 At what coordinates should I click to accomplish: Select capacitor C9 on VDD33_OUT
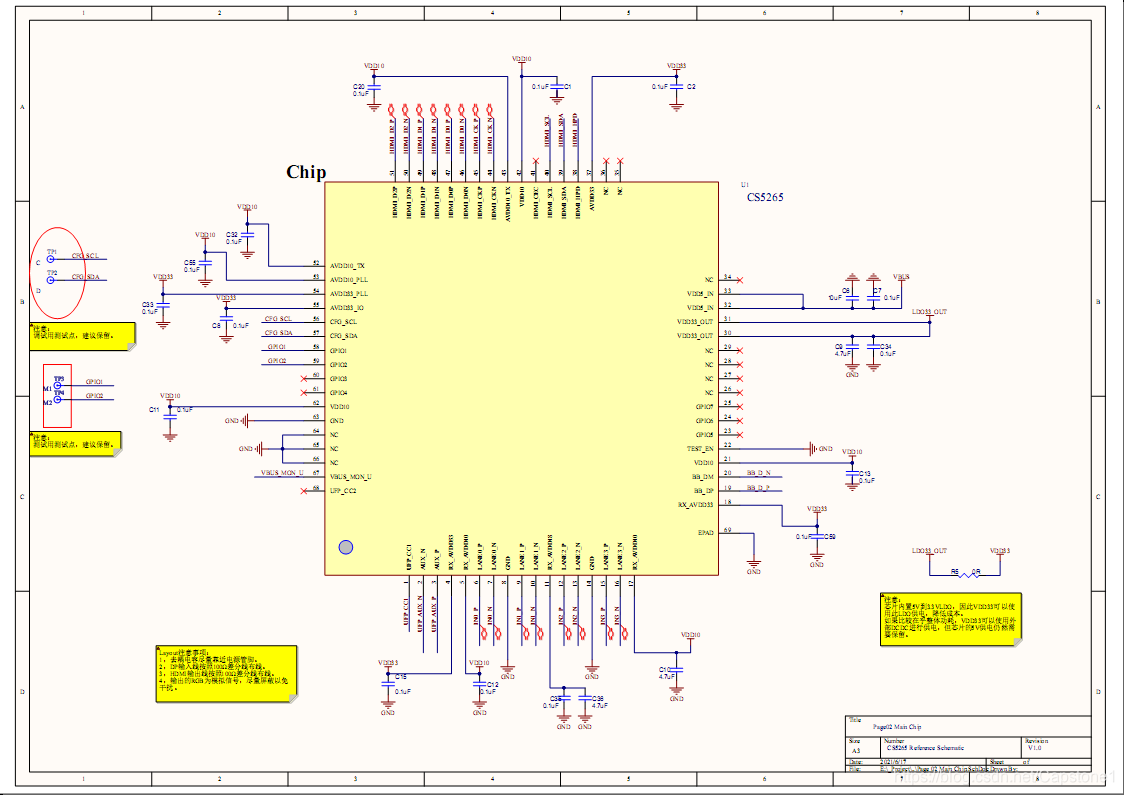(852, 346)
